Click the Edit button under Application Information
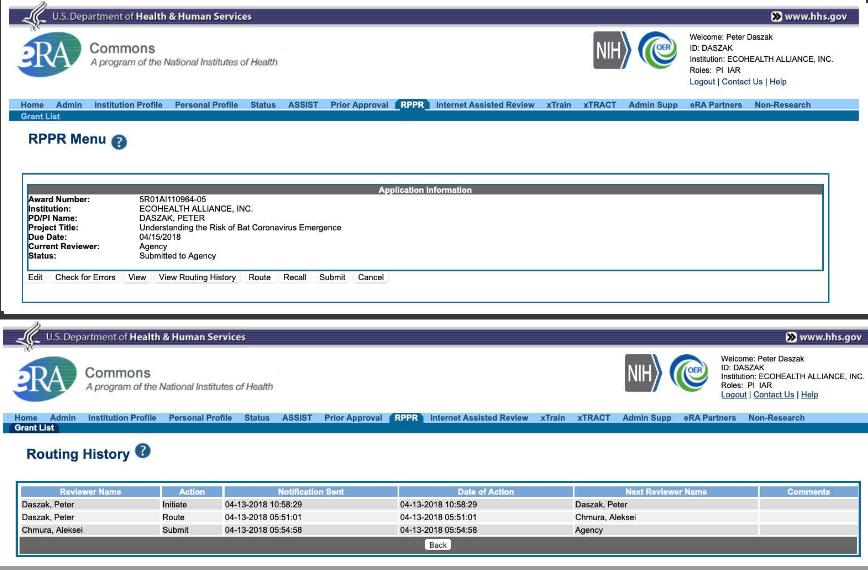Image resolution: width=868 pixels, height=570 pixels. tap(35, 277)
